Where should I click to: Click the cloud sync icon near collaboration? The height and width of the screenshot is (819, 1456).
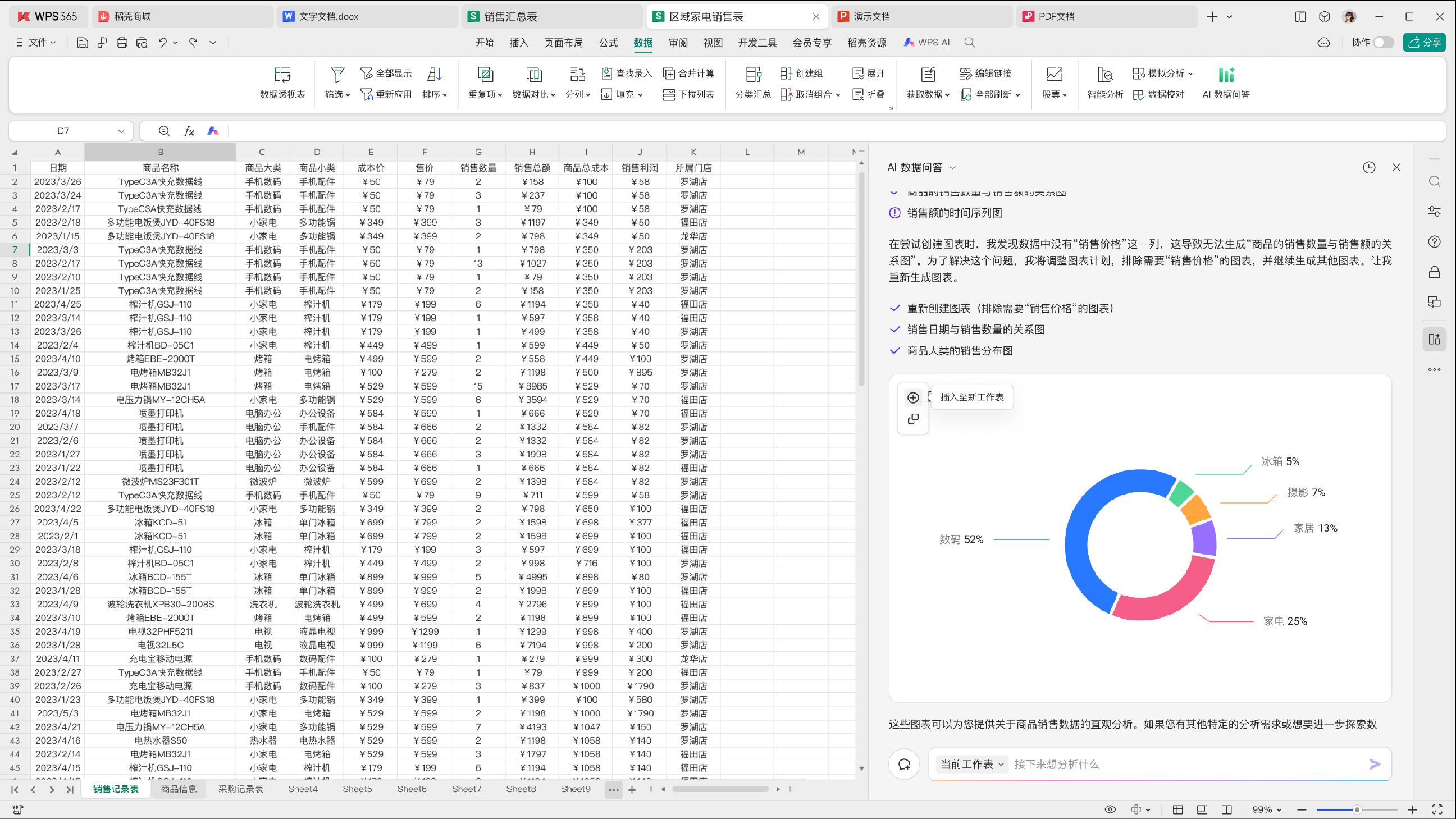pyautogui.click(x=1323, y=43)
